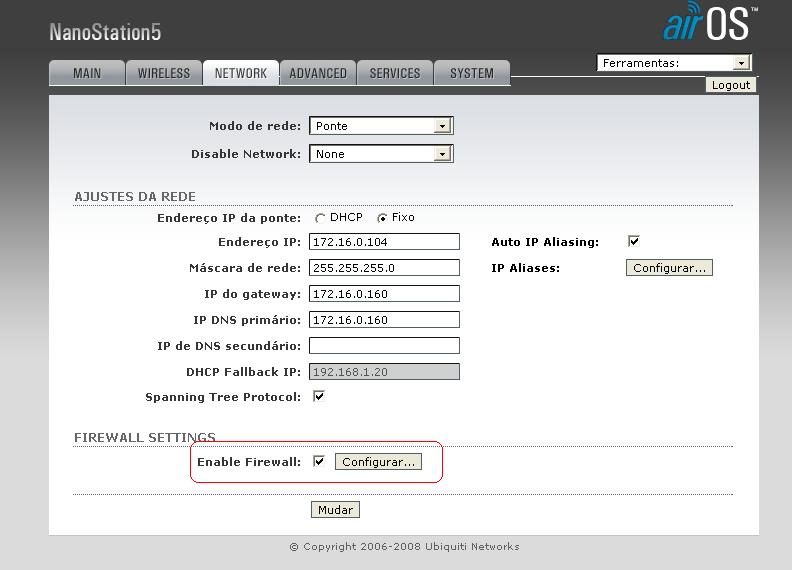
Task: Open the Modo de rede dropdown
Action: [381, 126]
